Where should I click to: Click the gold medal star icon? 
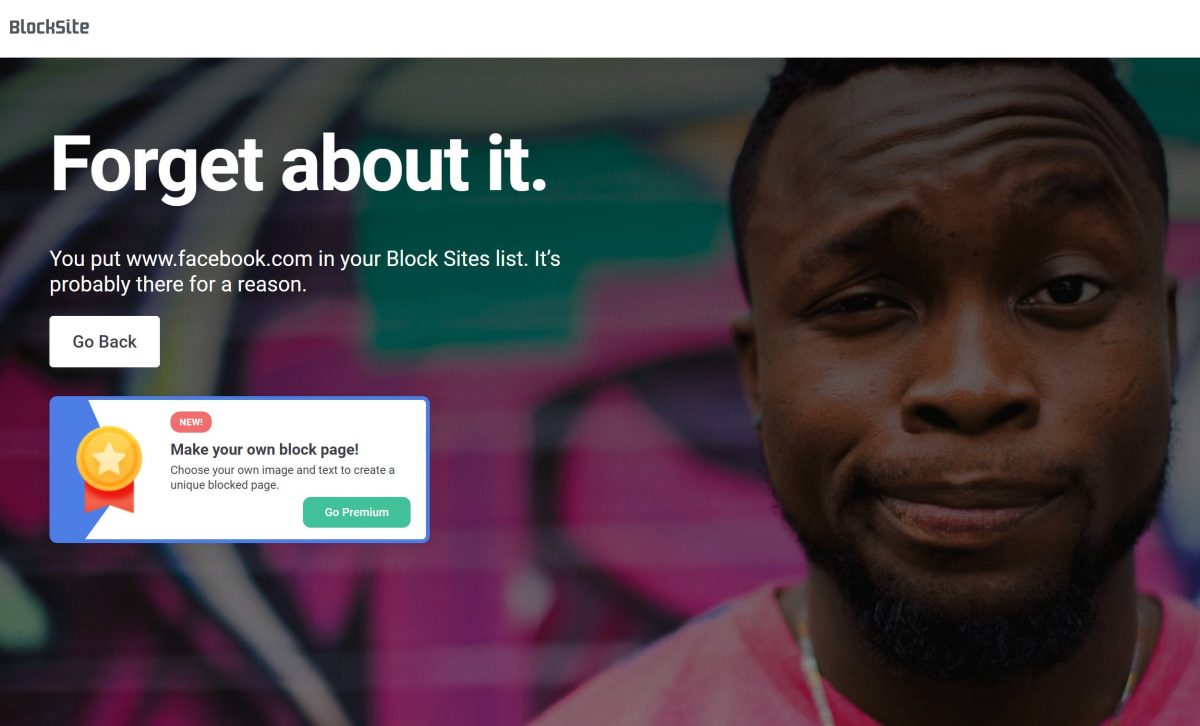pyautogui.click(x=109, y=459)
